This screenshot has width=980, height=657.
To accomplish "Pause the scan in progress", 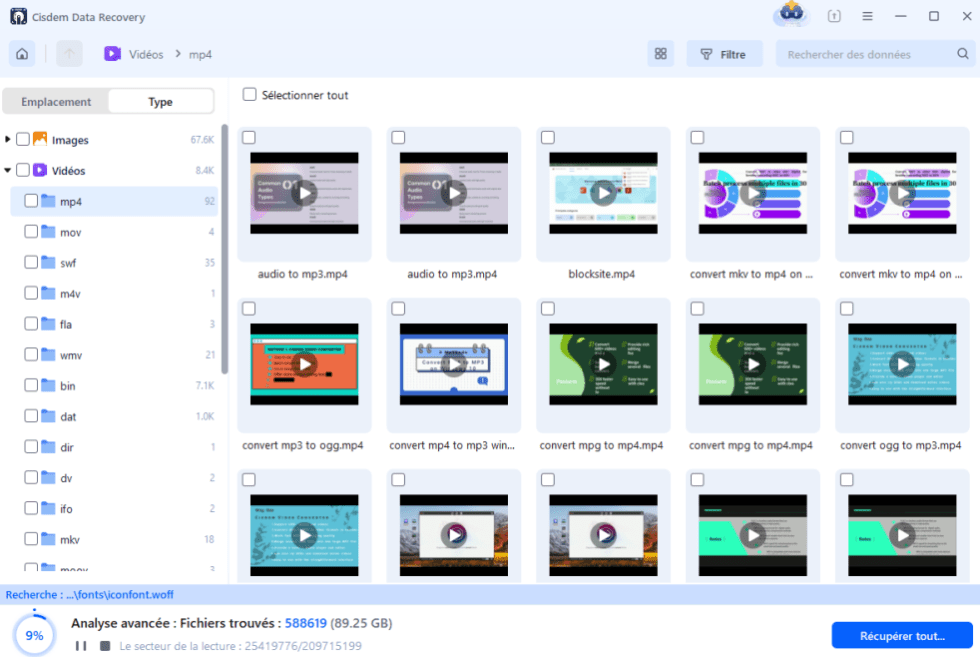I will point(81,646).
